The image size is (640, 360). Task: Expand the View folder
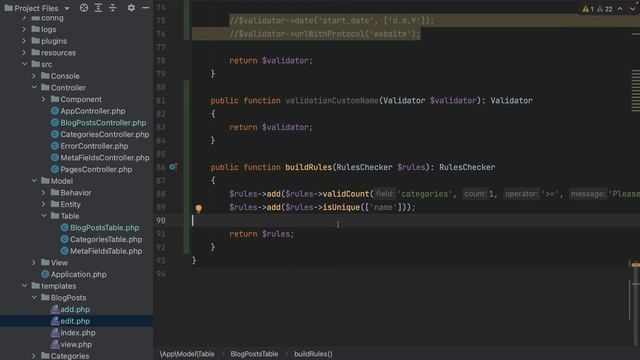pos(34,262)
